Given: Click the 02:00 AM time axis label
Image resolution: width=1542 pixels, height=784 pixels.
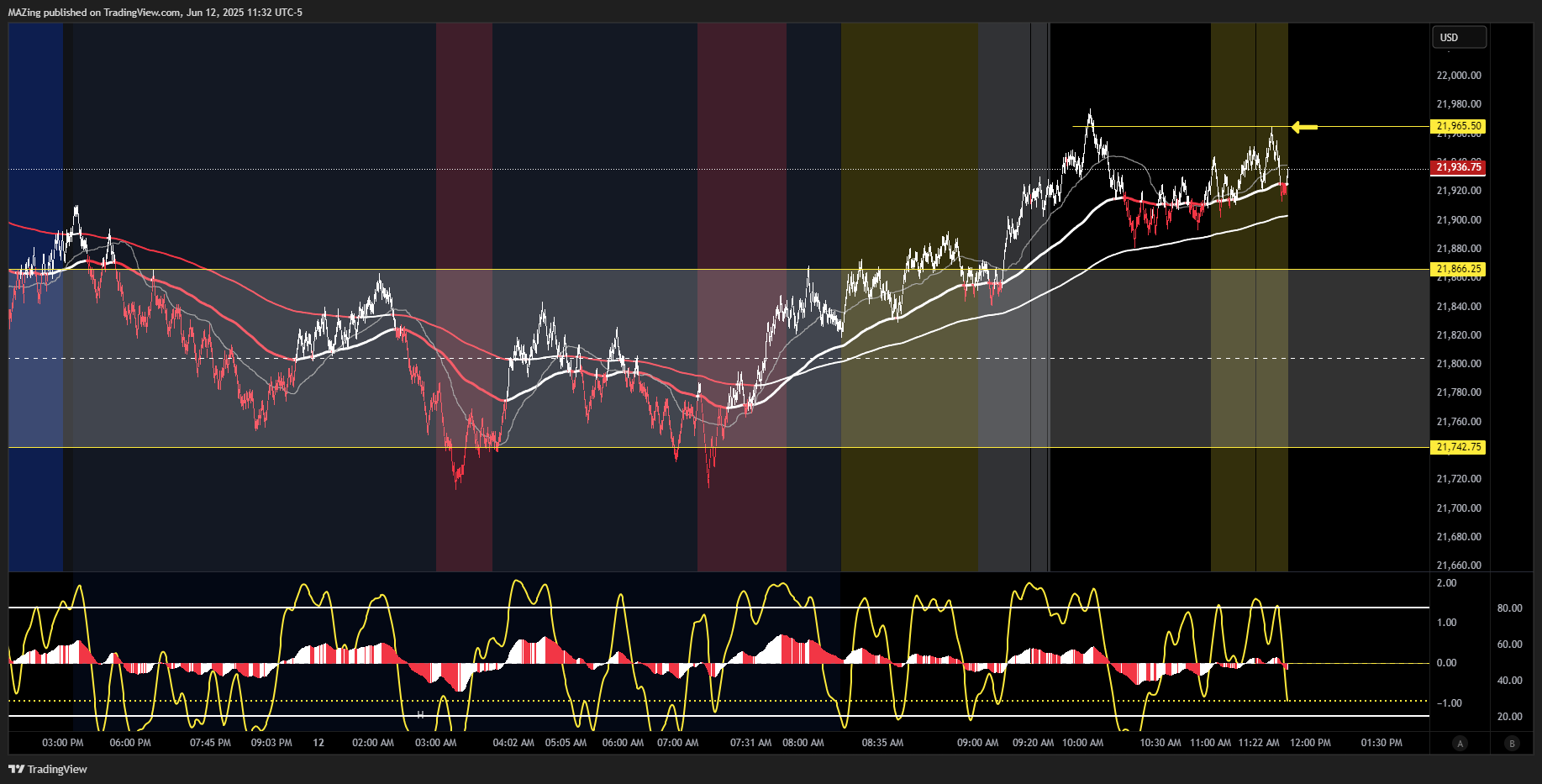Looking at the screenshot, I should (x=373, y=743).
